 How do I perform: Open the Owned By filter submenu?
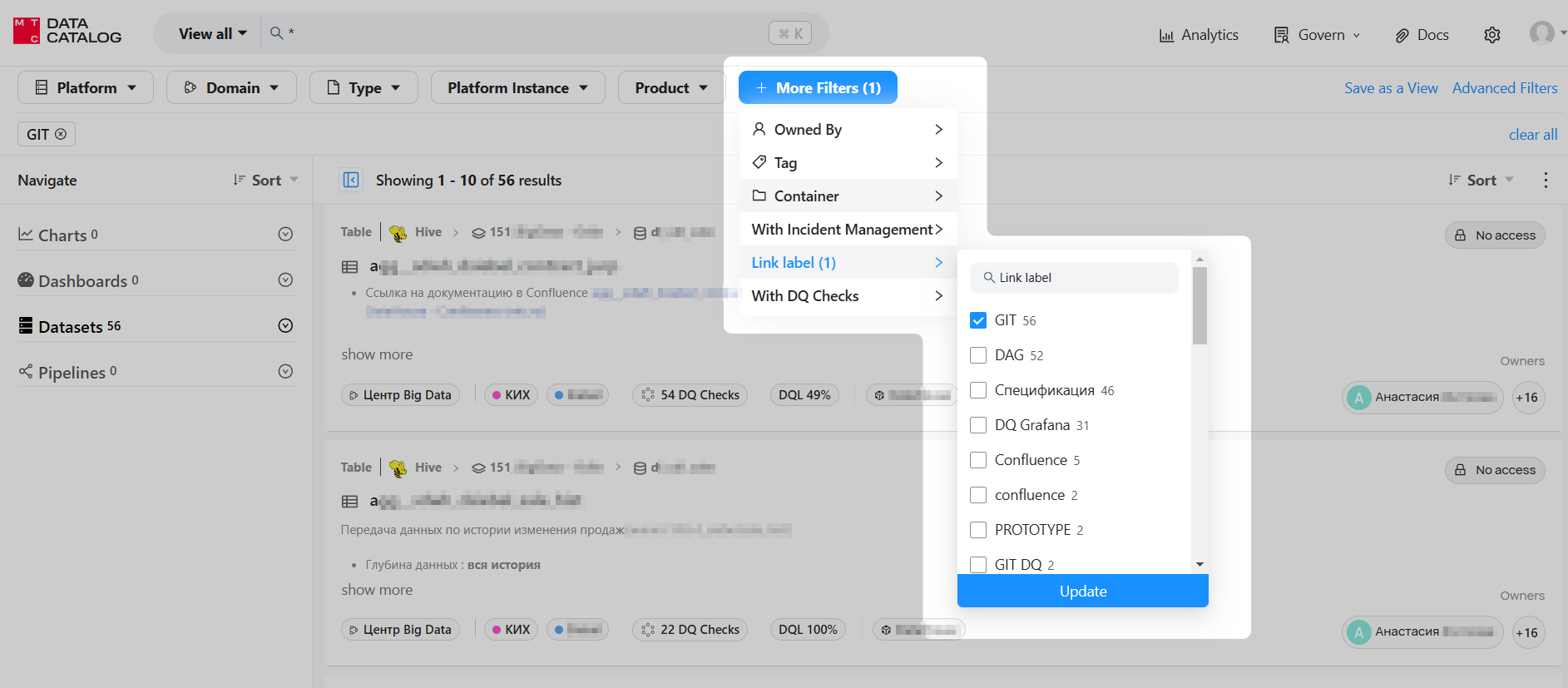847,129
